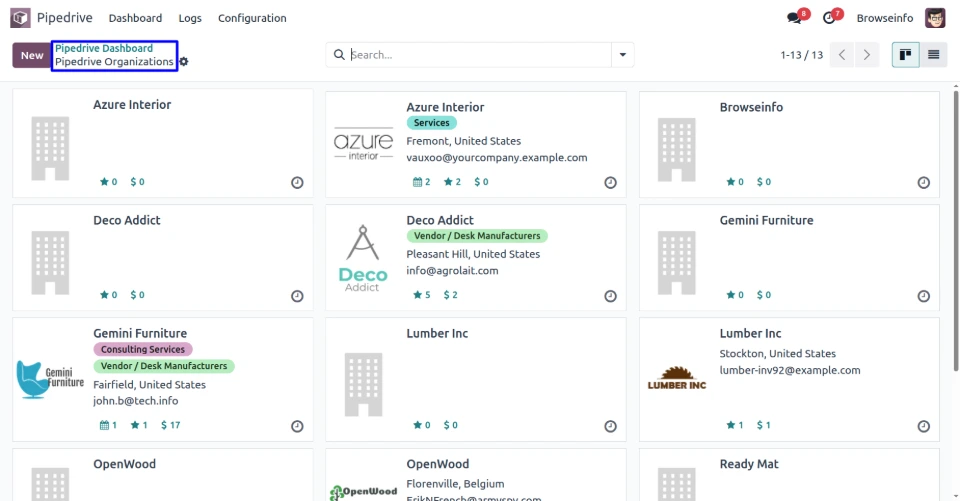Image resolution: width=960 pixels, height=501 pixels.
Task: Expand the search options dropdown arrow
Action: point(623,55)
